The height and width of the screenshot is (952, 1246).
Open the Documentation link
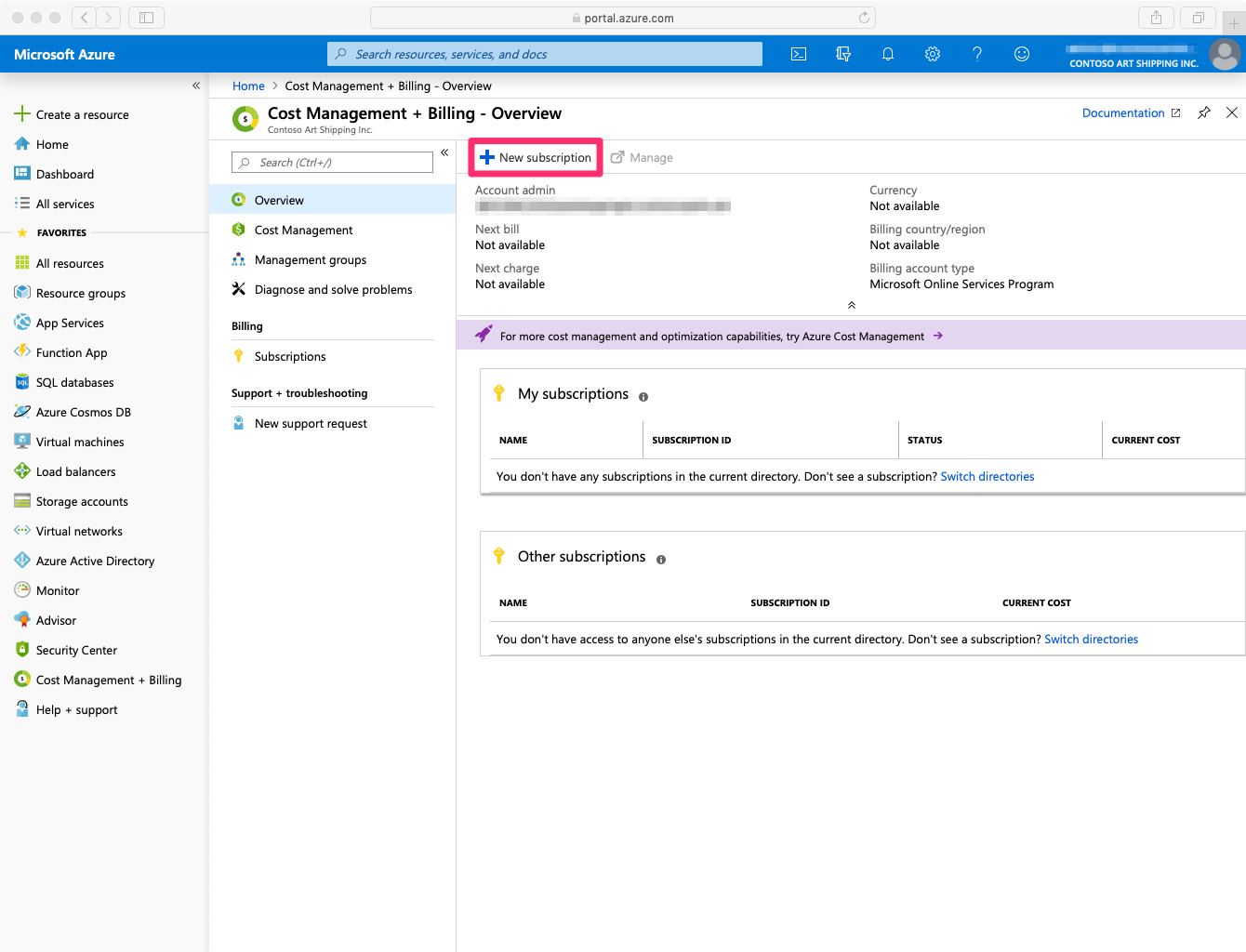point(1132,113)
